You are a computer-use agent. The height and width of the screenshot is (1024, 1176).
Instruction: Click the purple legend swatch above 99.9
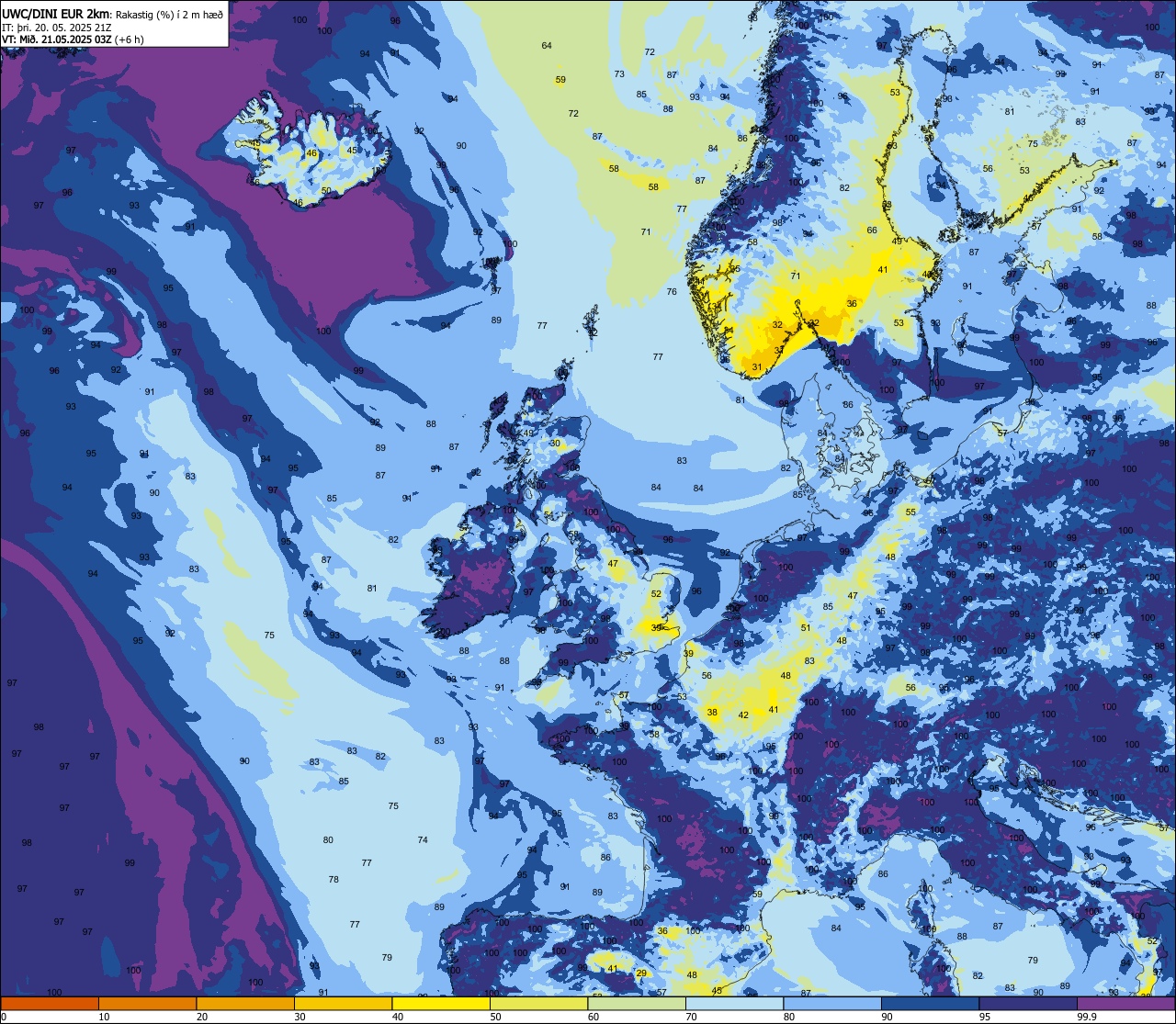(1125, 1004)
